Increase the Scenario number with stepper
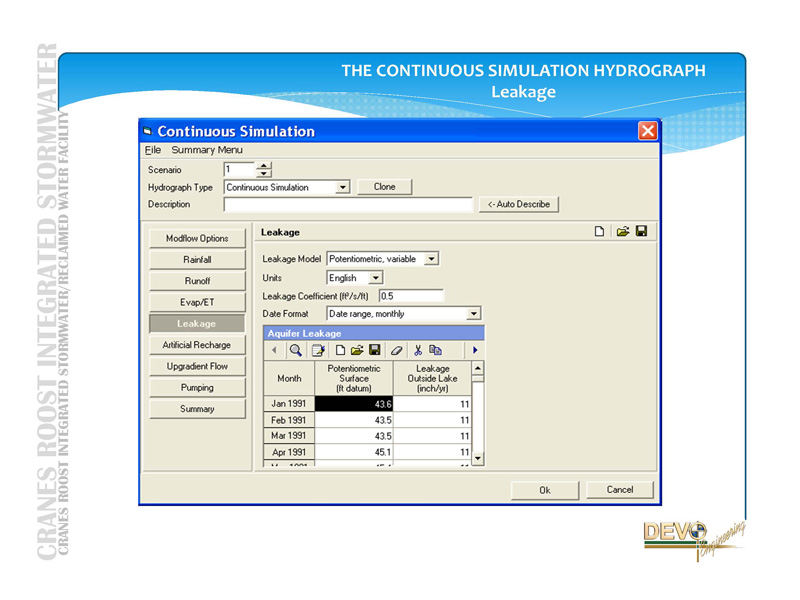This screenshot has width=800, height=600. pyautogui.click(x=264, y=165)
